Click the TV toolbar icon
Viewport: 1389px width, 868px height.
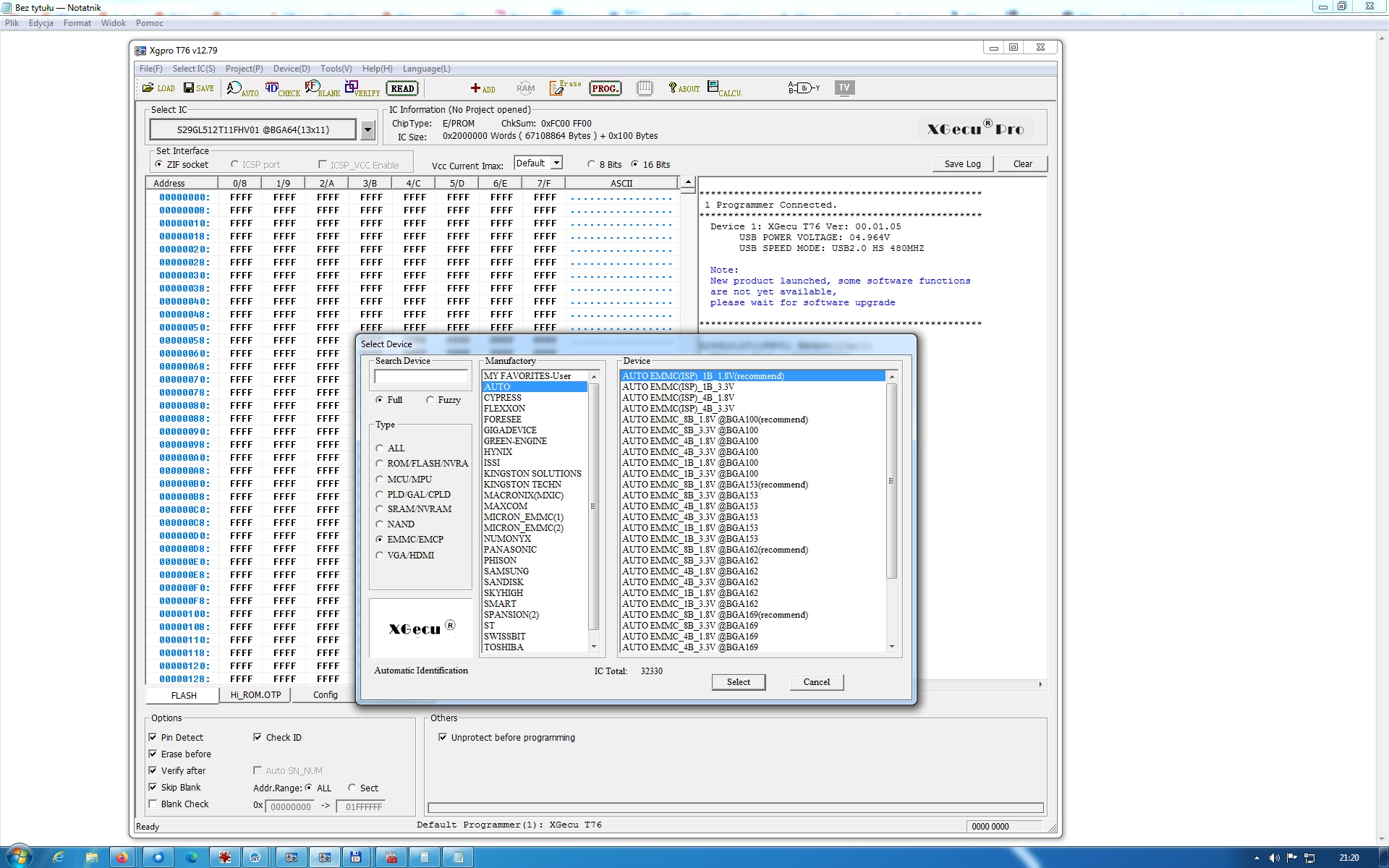point(844,88)
